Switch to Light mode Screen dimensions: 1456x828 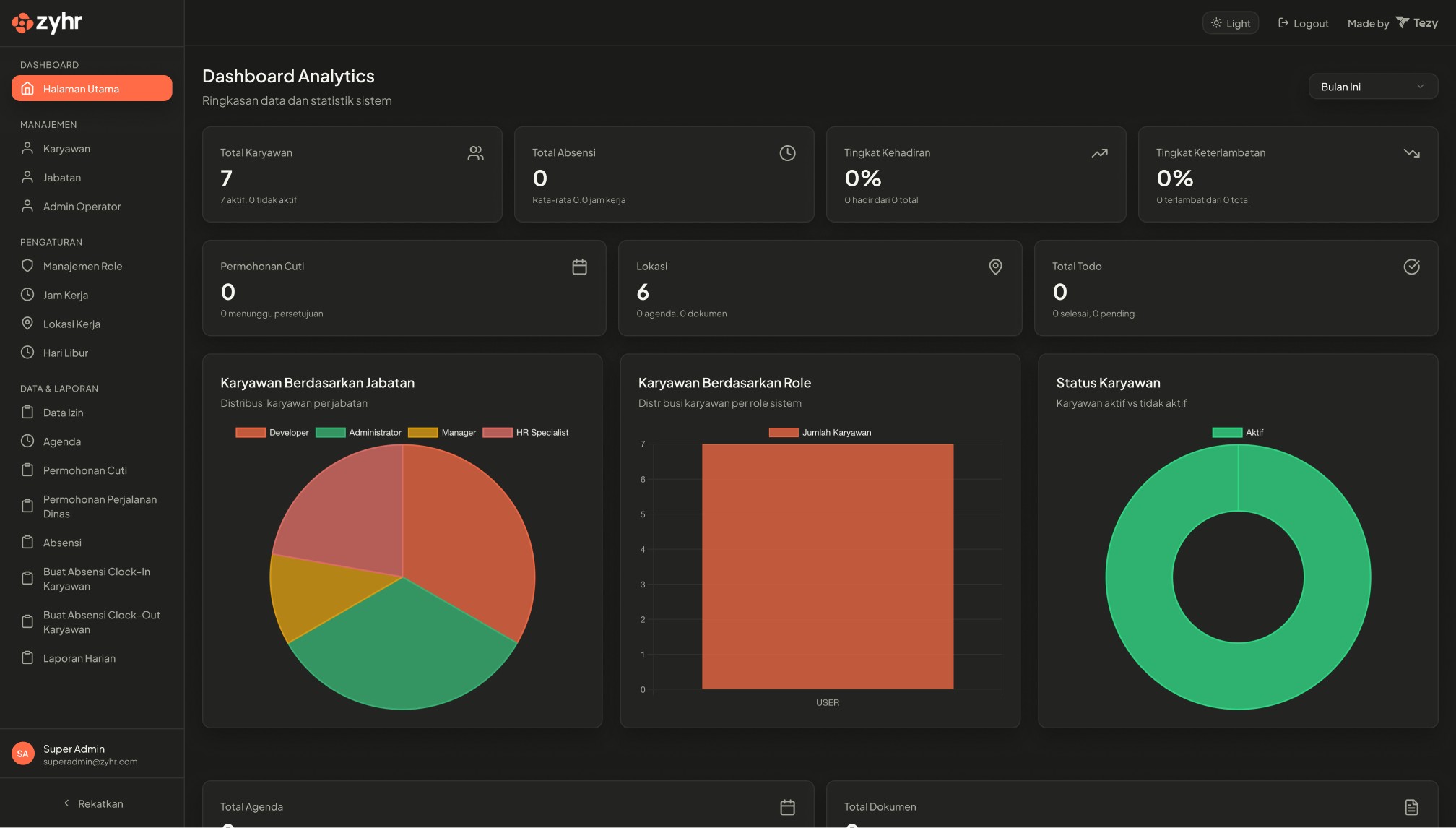pos(1230,22)
